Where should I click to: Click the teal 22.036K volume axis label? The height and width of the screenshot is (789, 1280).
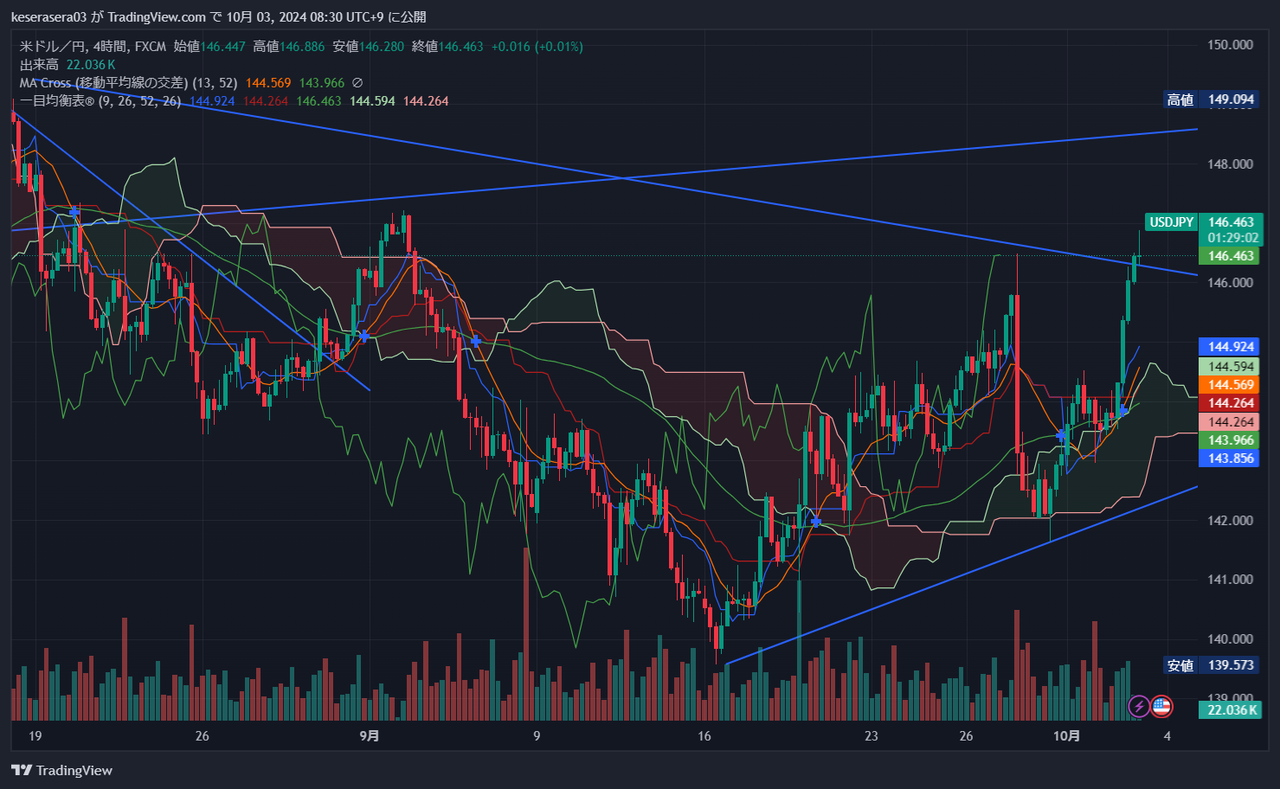coord(1231,708)
